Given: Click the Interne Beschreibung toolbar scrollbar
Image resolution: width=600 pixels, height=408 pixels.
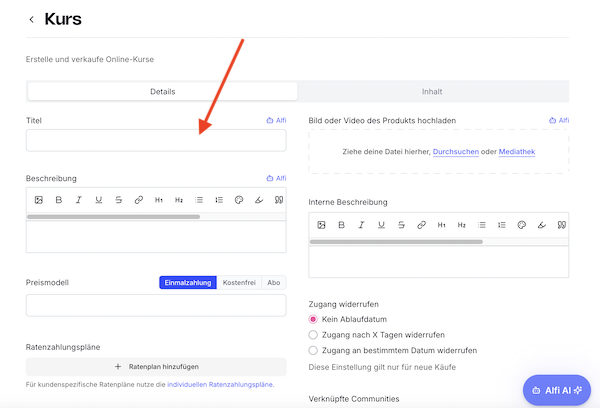Looking at the screenshot, I should click(x=396, y=242).
